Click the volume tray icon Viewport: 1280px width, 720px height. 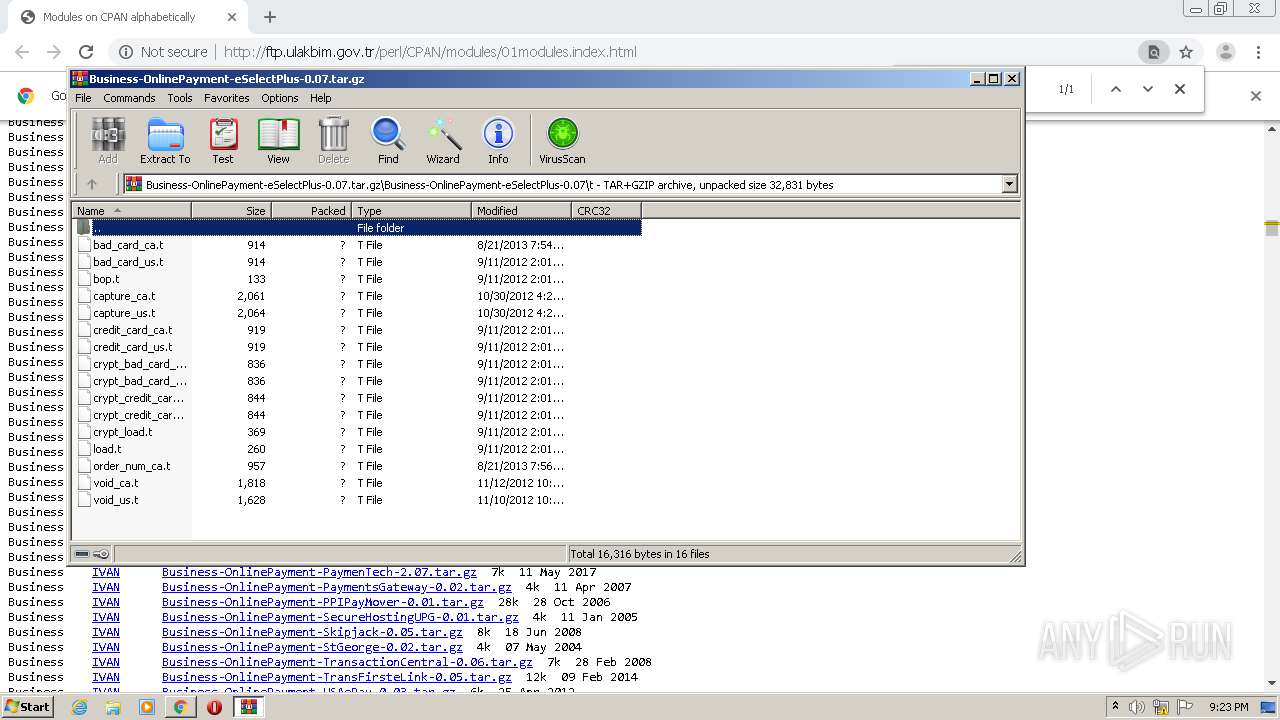point(1137,707)
